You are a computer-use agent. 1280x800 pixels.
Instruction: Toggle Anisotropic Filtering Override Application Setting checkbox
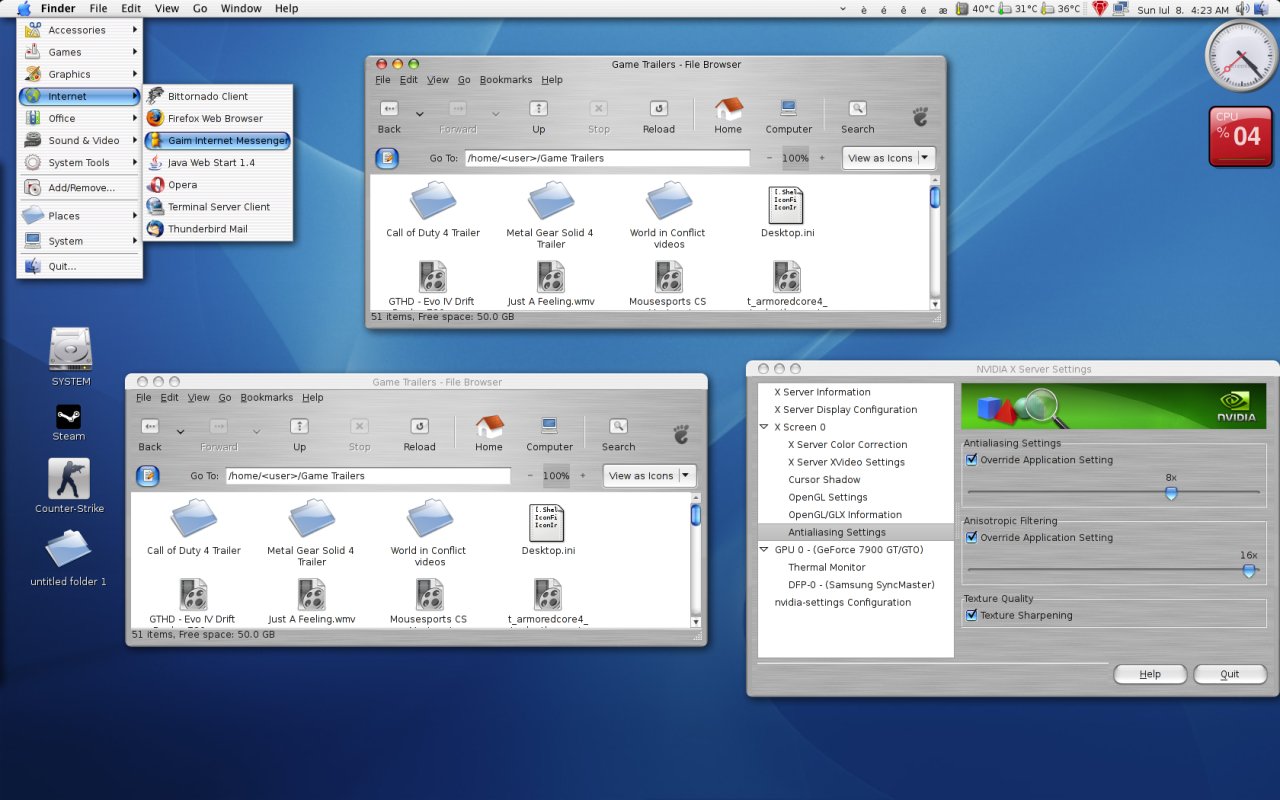tap(971, 537)
